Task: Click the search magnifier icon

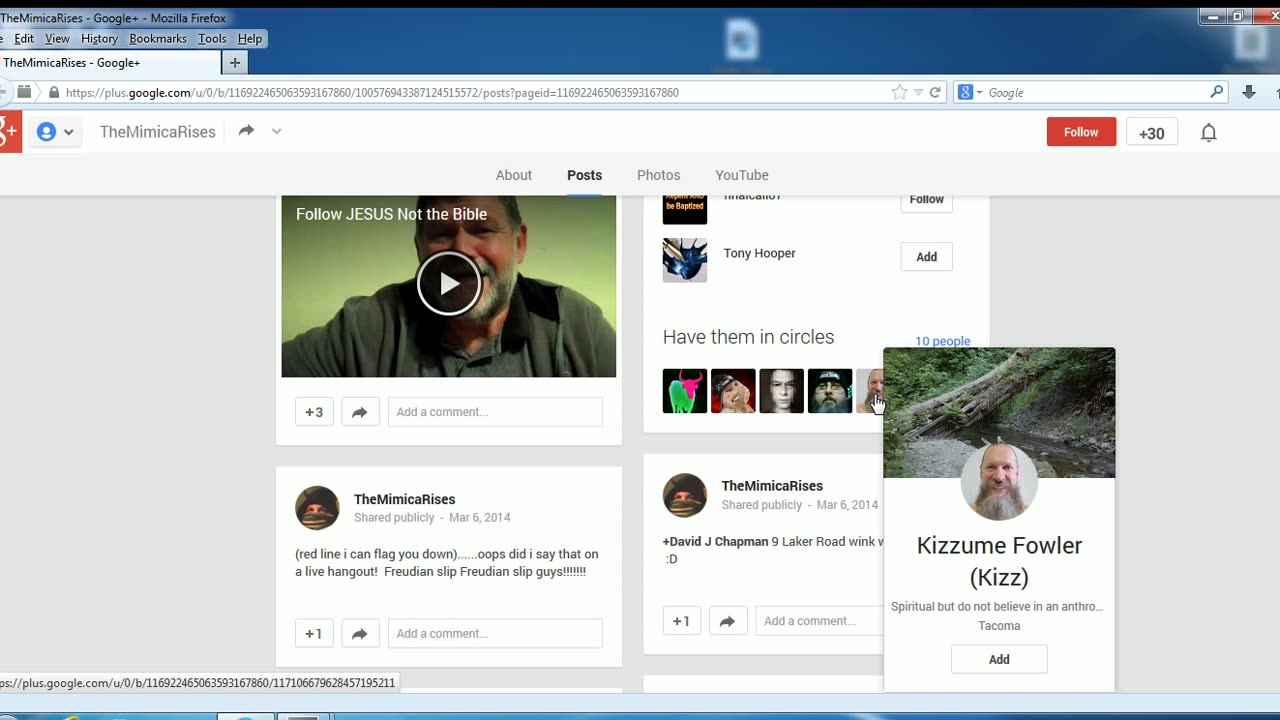Action: tap(1217, 92)
